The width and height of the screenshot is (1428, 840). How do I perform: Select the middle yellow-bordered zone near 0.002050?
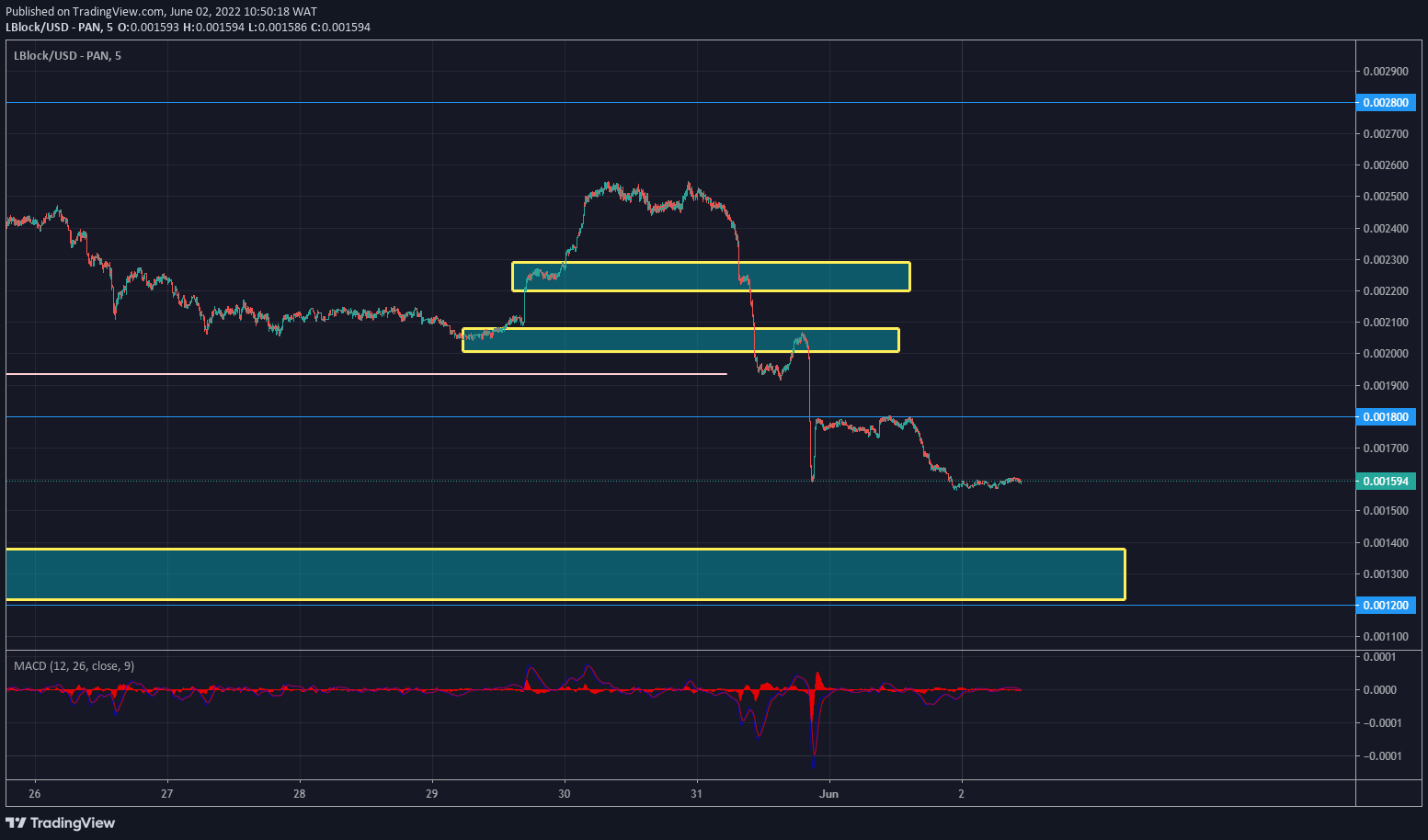(x=680, y=340)
